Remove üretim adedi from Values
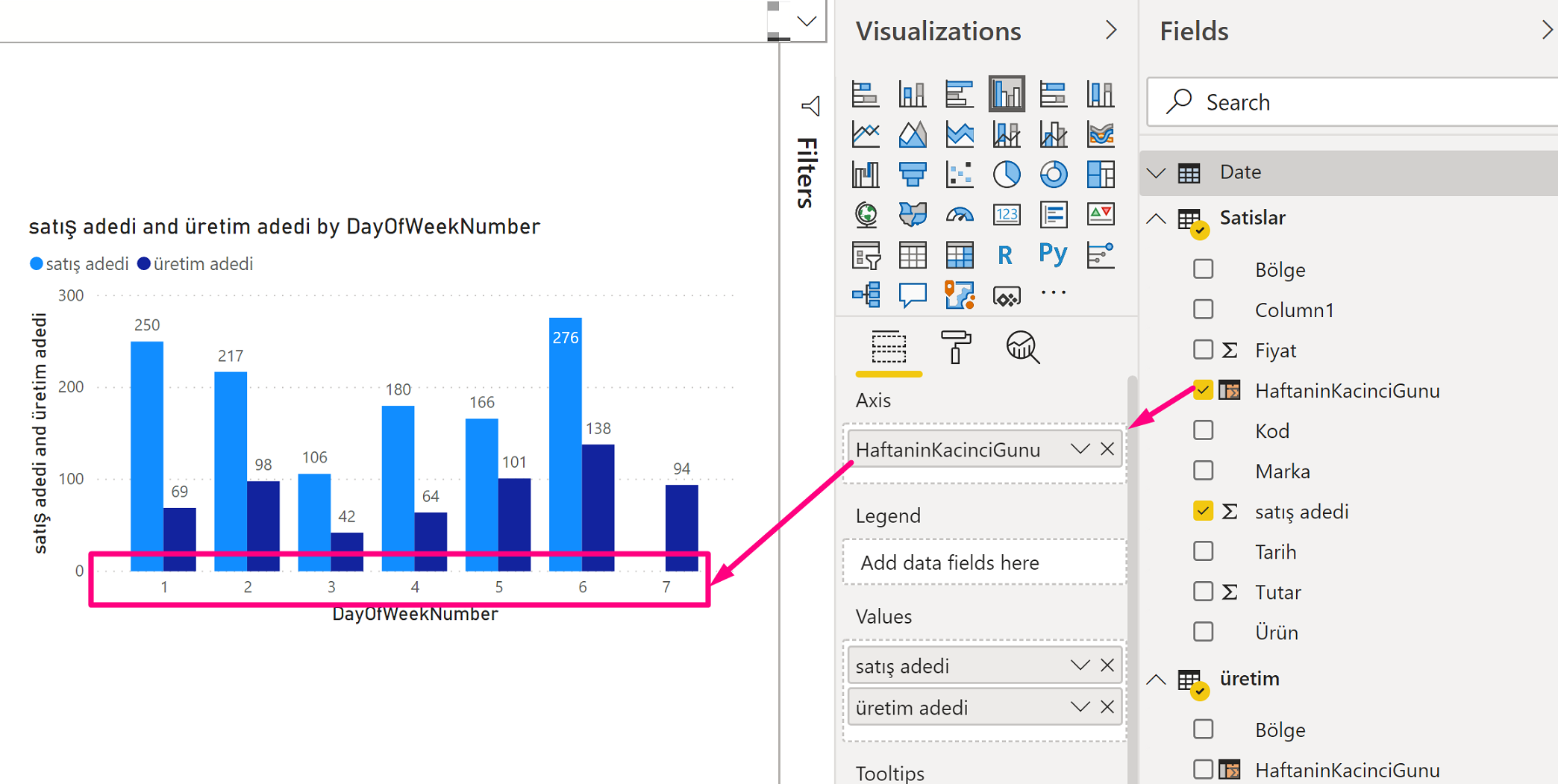1558x784 pixels. coord(1107,706)
